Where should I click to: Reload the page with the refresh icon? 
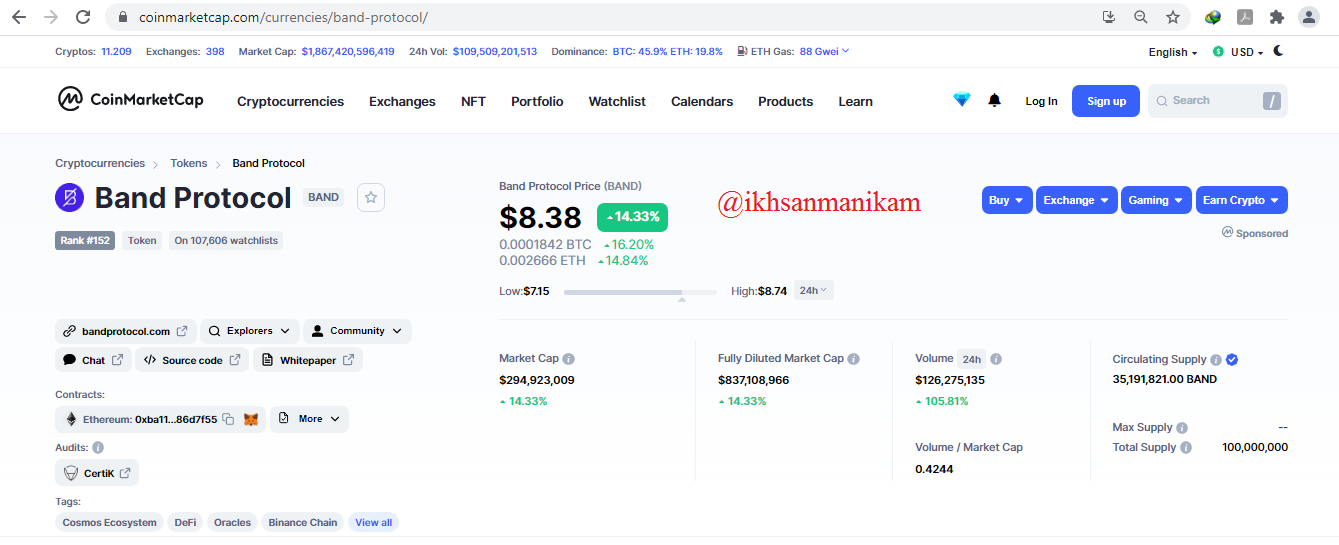pyautogui.click(x=83, y=17)
